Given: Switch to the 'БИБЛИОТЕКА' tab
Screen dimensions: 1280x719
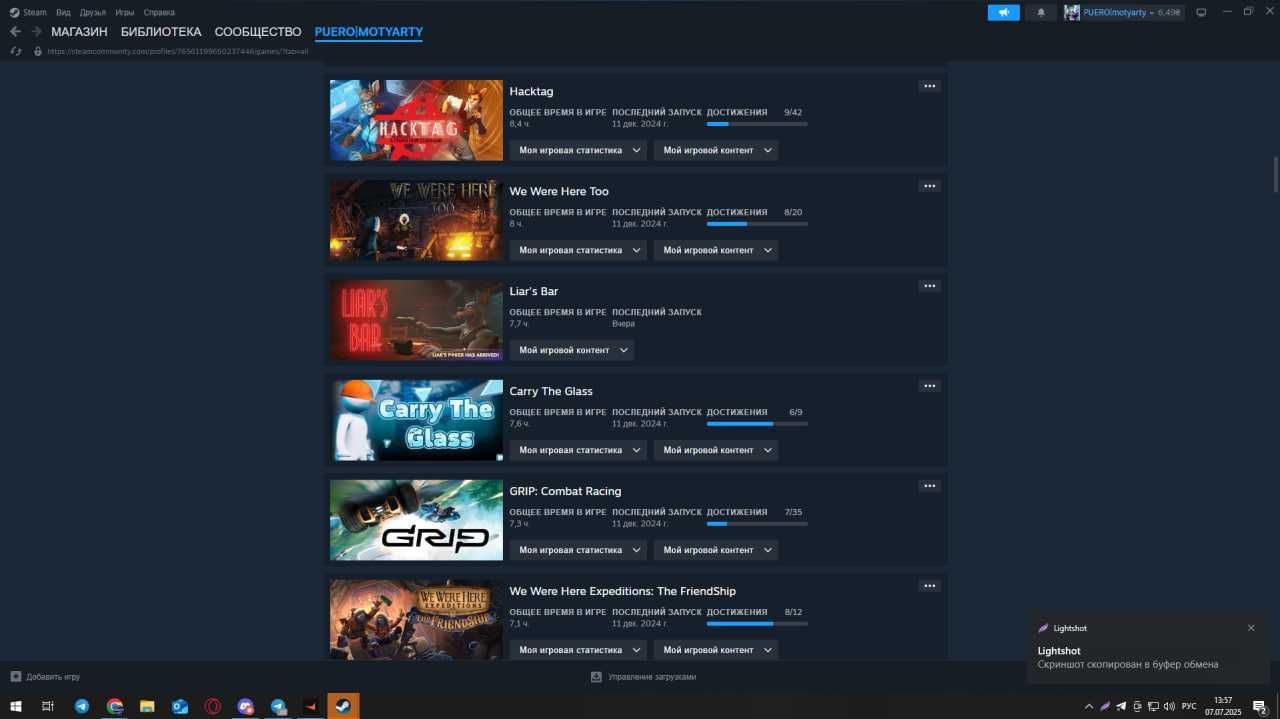Looking at the screenshot, I should 161,32.
